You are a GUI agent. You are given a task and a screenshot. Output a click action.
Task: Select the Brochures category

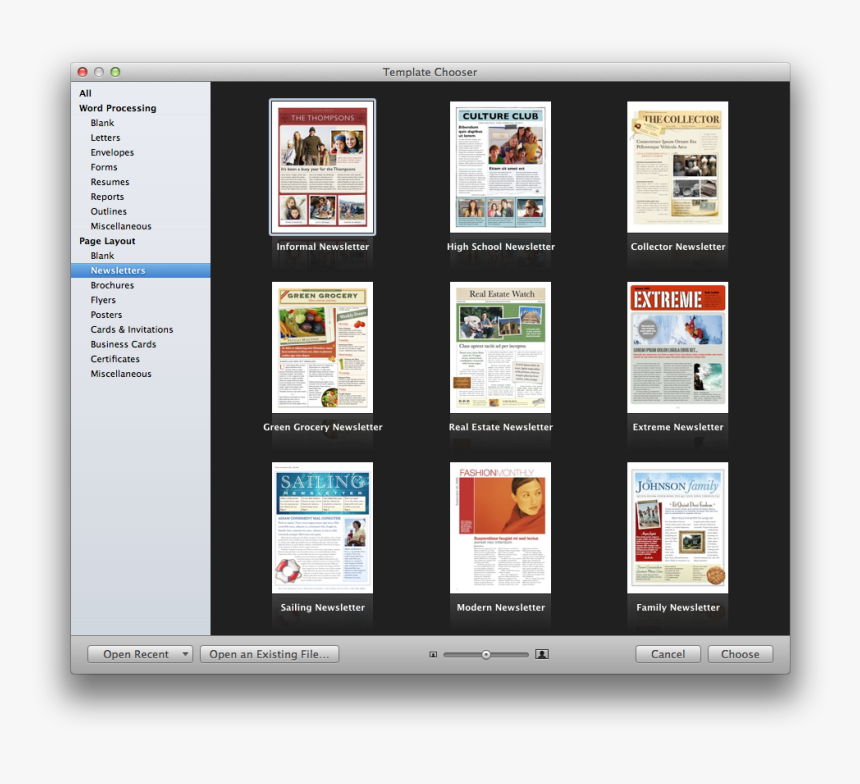point(112,285)
